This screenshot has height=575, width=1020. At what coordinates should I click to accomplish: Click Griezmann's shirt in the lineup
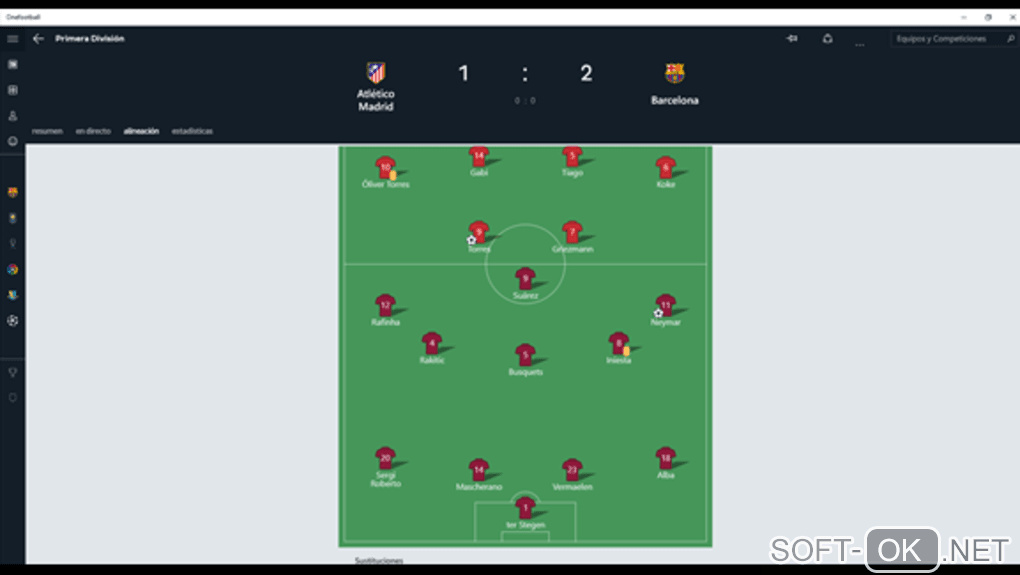[x=572, y=232]
